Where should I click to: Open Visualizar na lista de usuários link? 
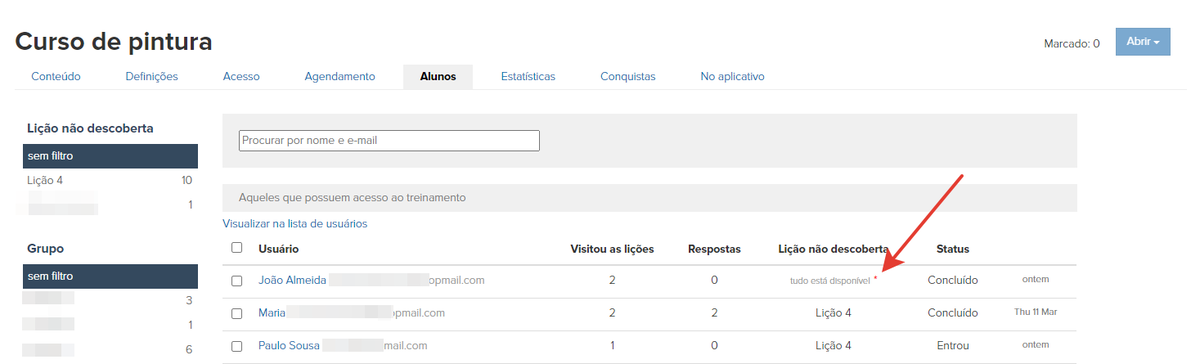point(295,223)
